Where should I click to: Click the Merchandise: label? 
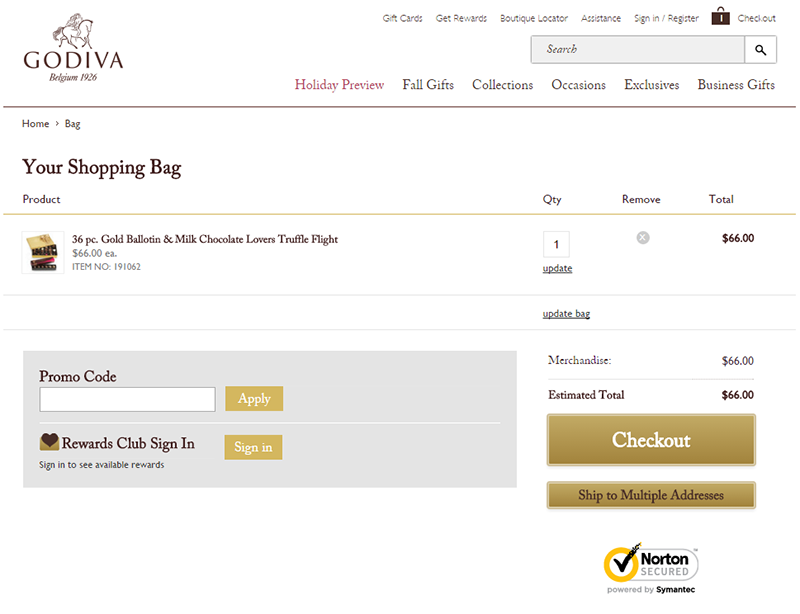click(580, 360)
